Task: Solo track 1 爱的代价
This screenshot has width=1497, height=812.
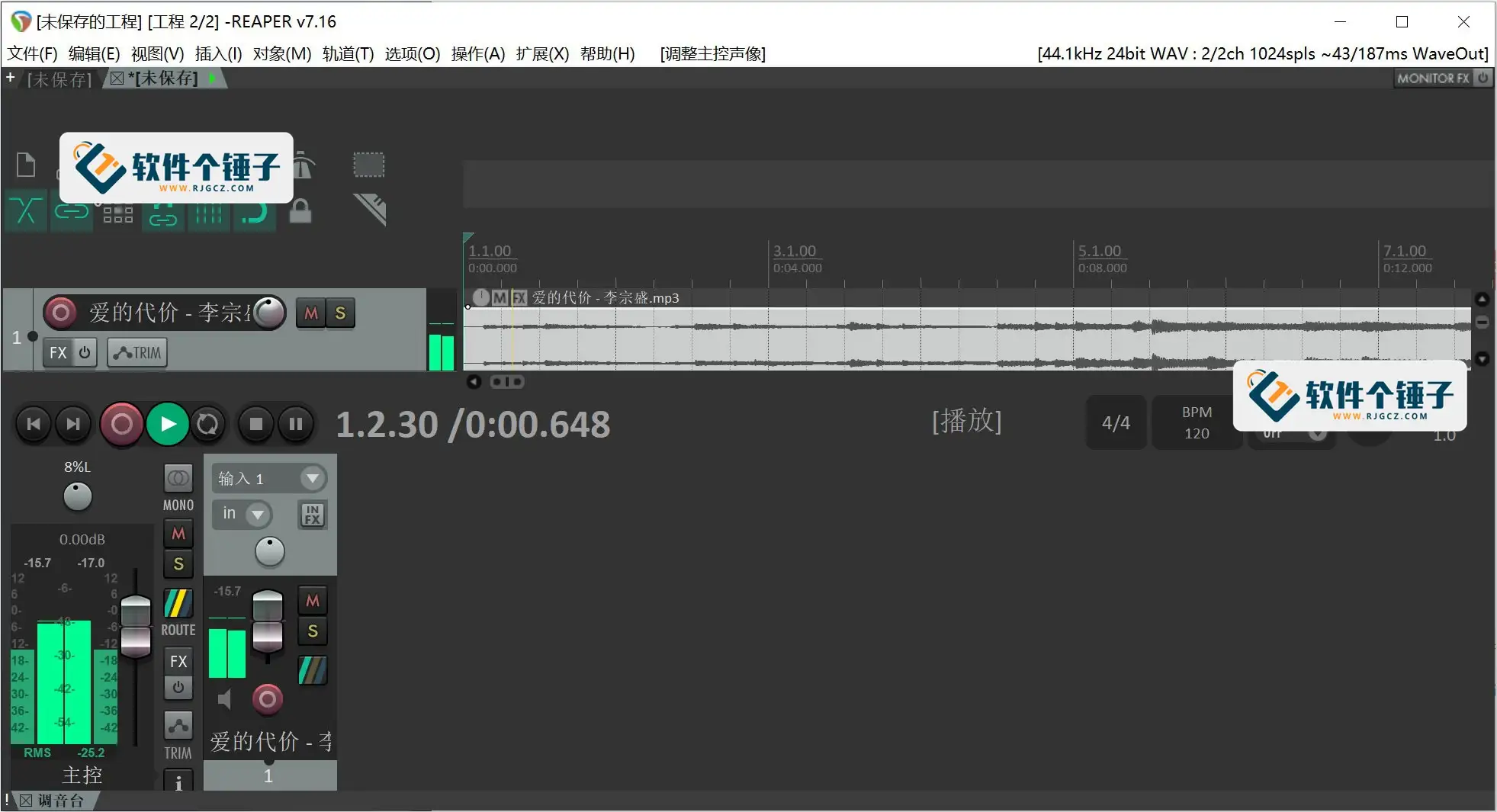Action: (x=341, y=313)
